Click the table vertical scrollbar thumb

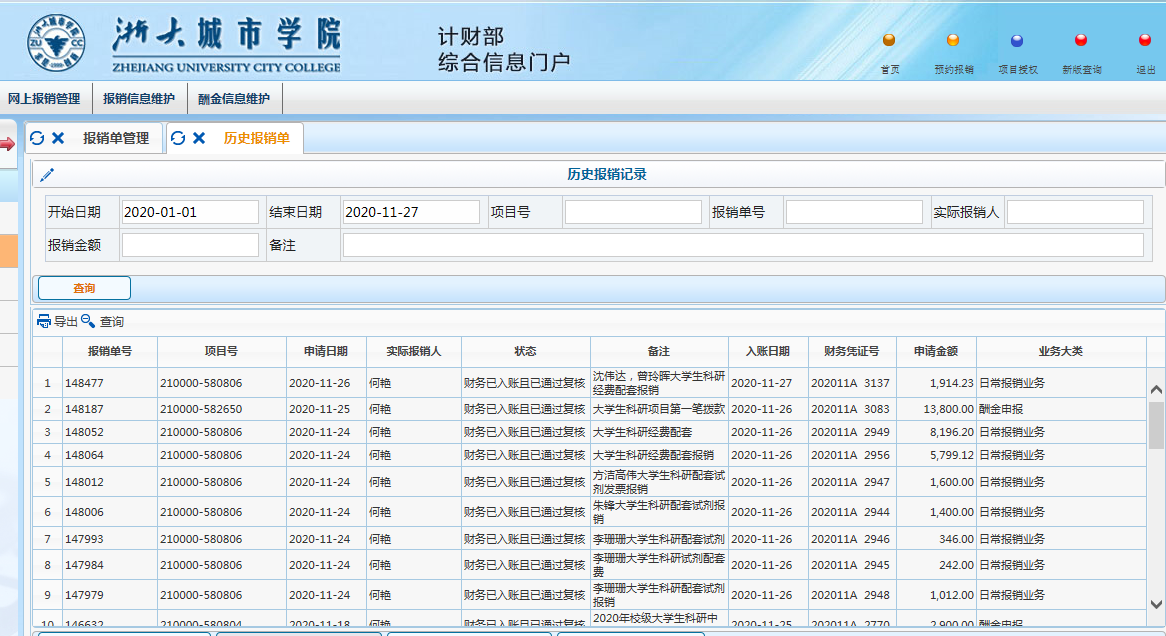pos(1156,424)
